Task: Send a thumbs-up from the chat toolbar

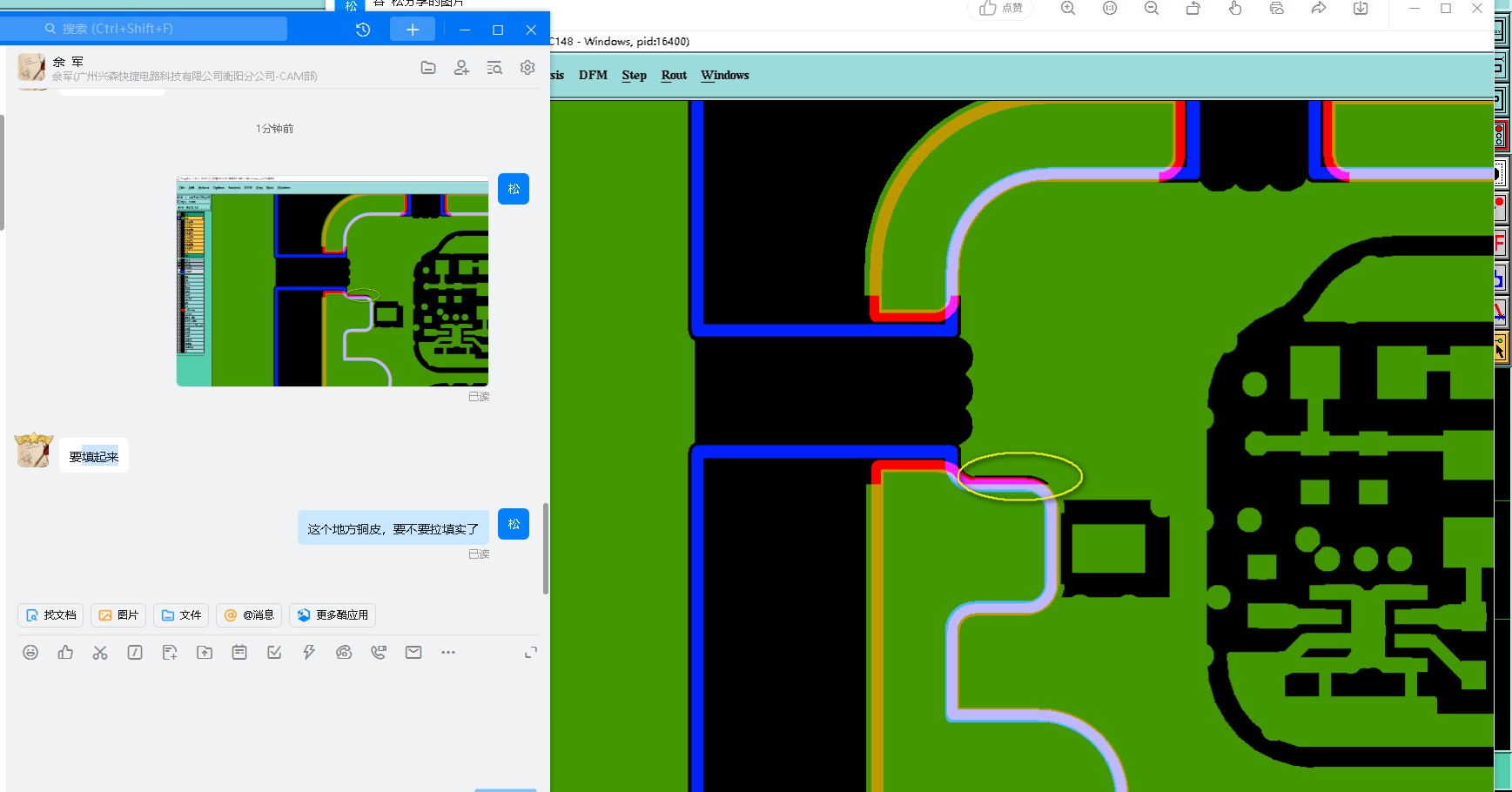Action: coord(65,653)
